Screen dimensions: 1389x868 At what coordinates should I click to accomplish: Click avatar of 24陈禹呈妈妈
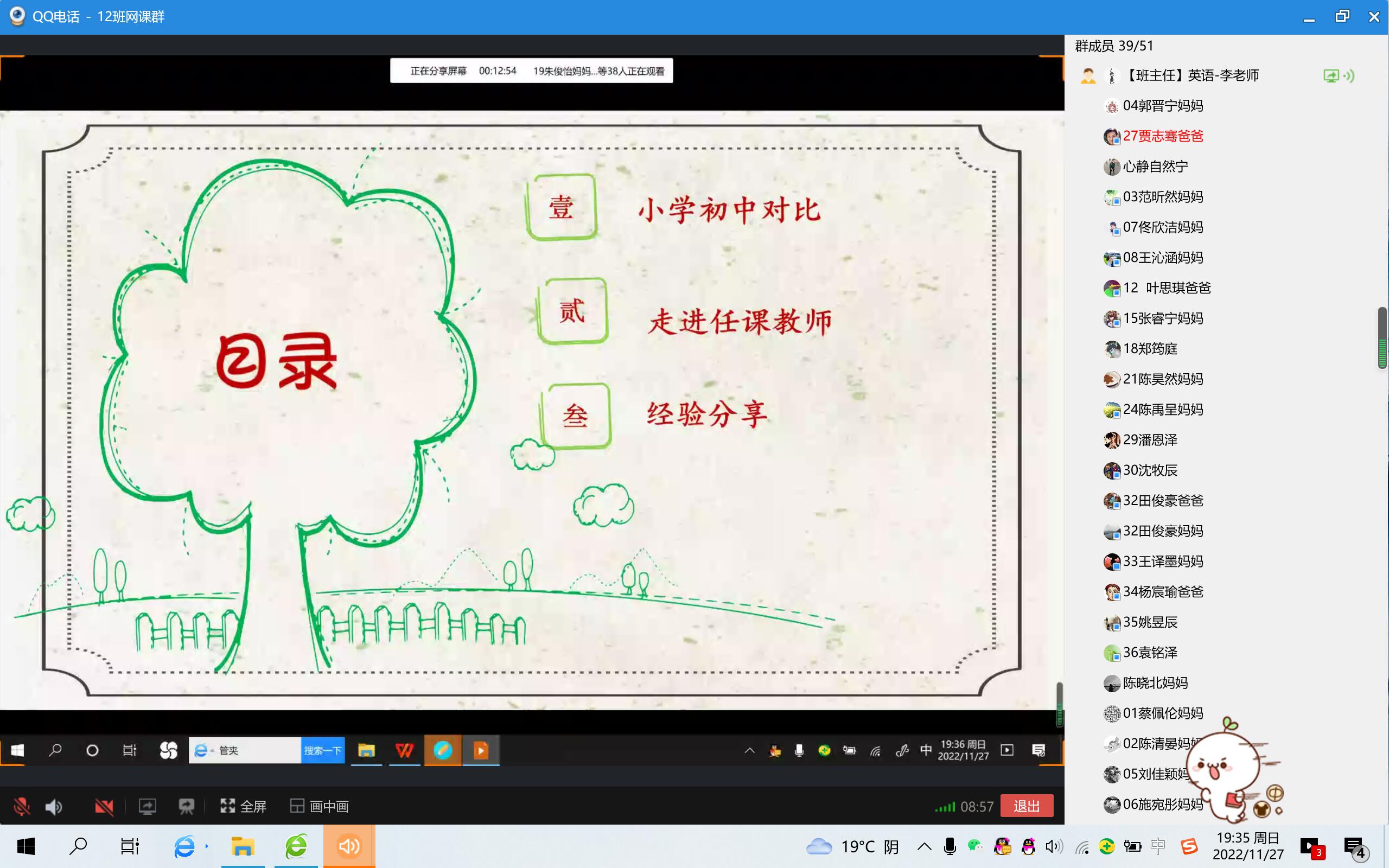click(1112, 410)
